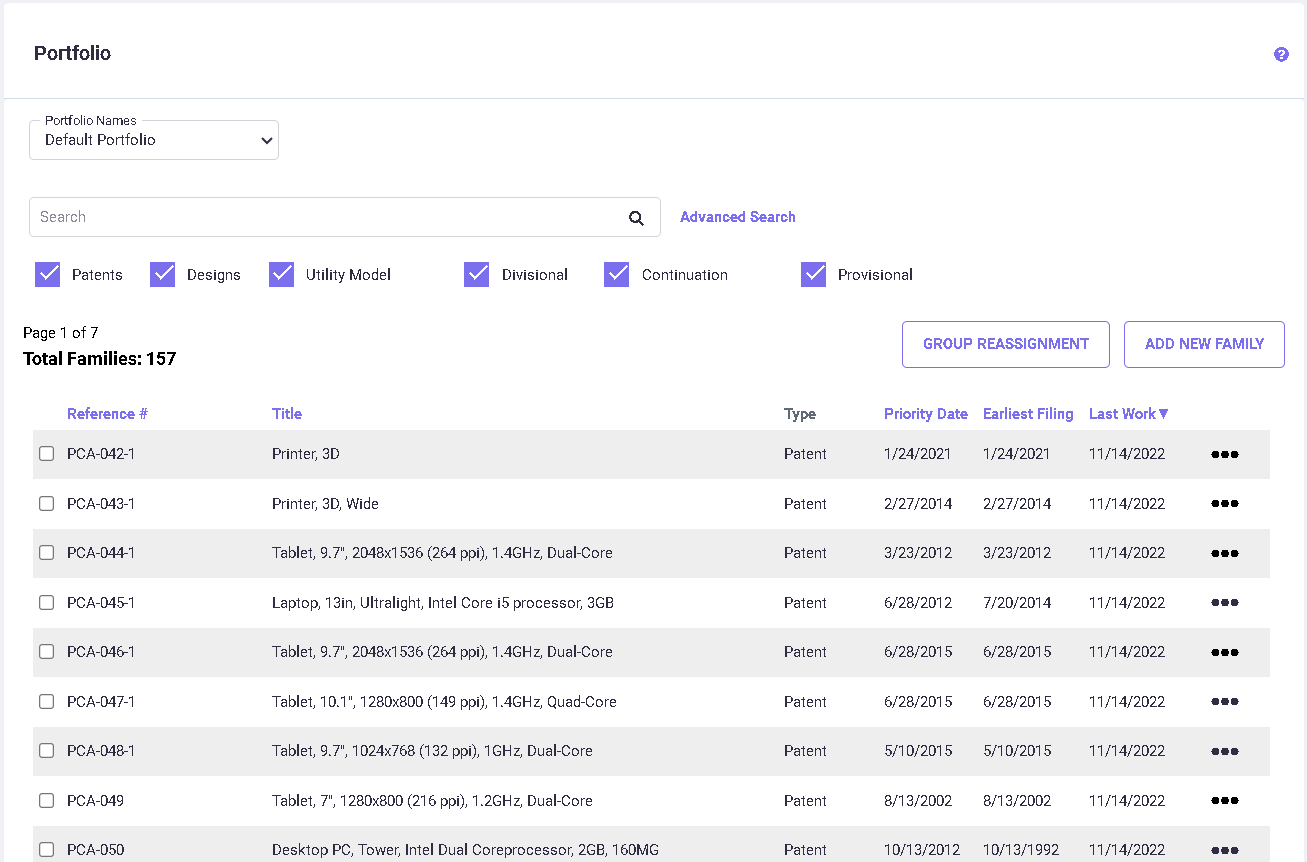Click the search magnifier icon

(x=636, y=218)
